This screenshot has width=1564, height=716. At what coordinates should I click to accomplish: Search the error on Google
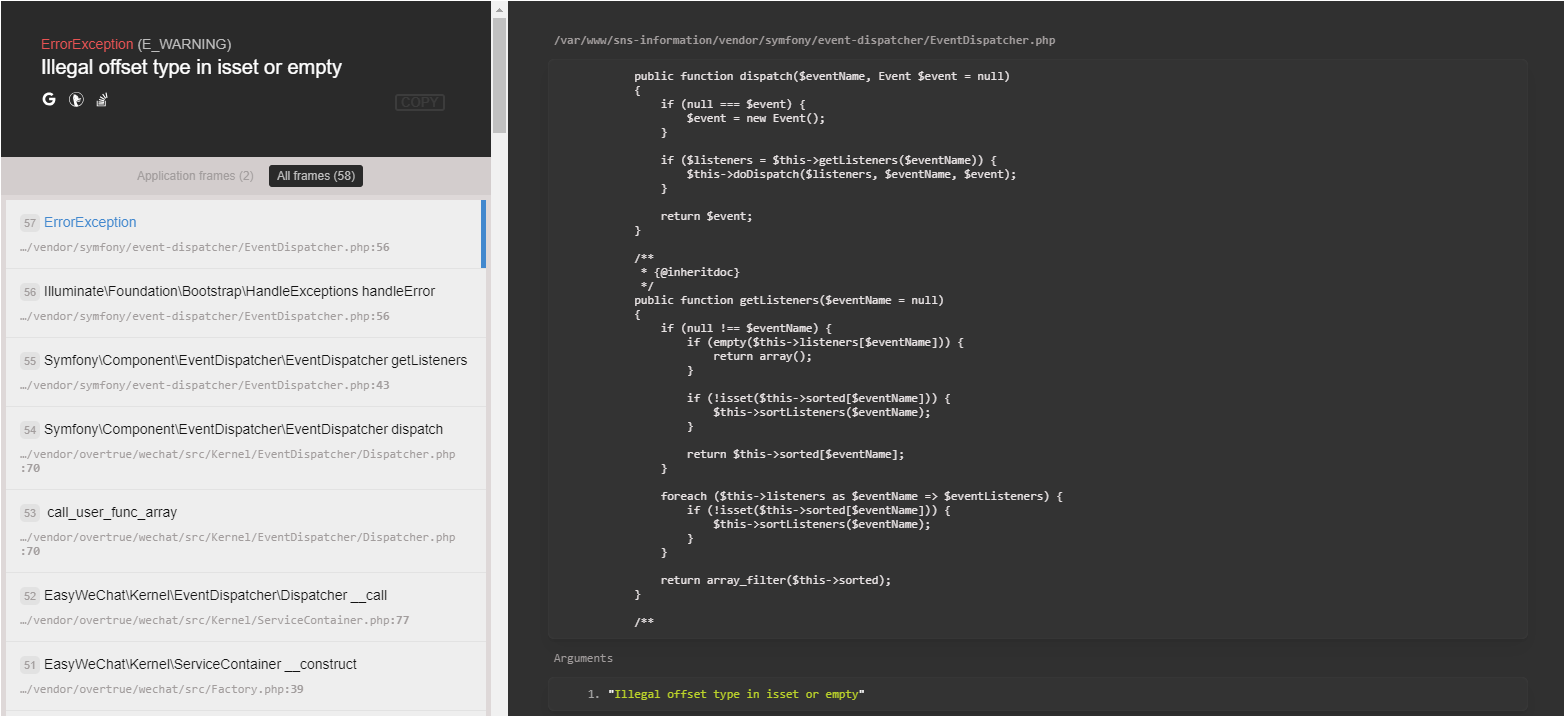(x=48, y=99)
